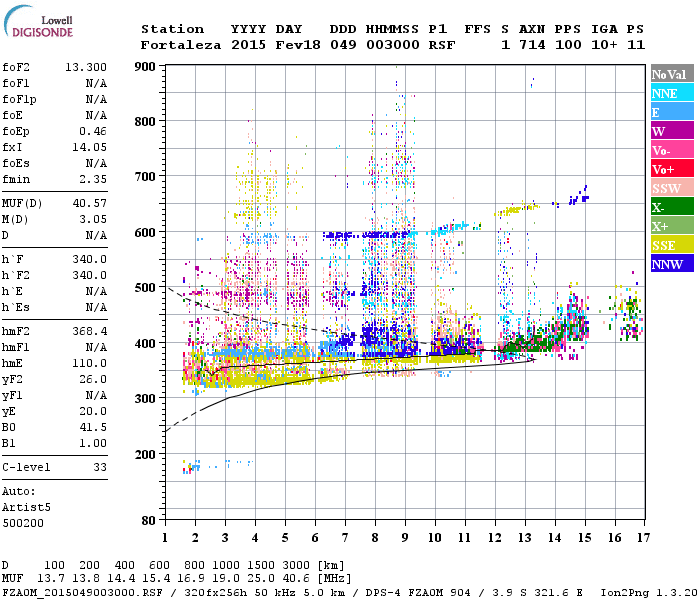The height and width of the screenshot is (600, 700).
Task: Click the MUF 40.6 table value
Action: tap(296, 579)
